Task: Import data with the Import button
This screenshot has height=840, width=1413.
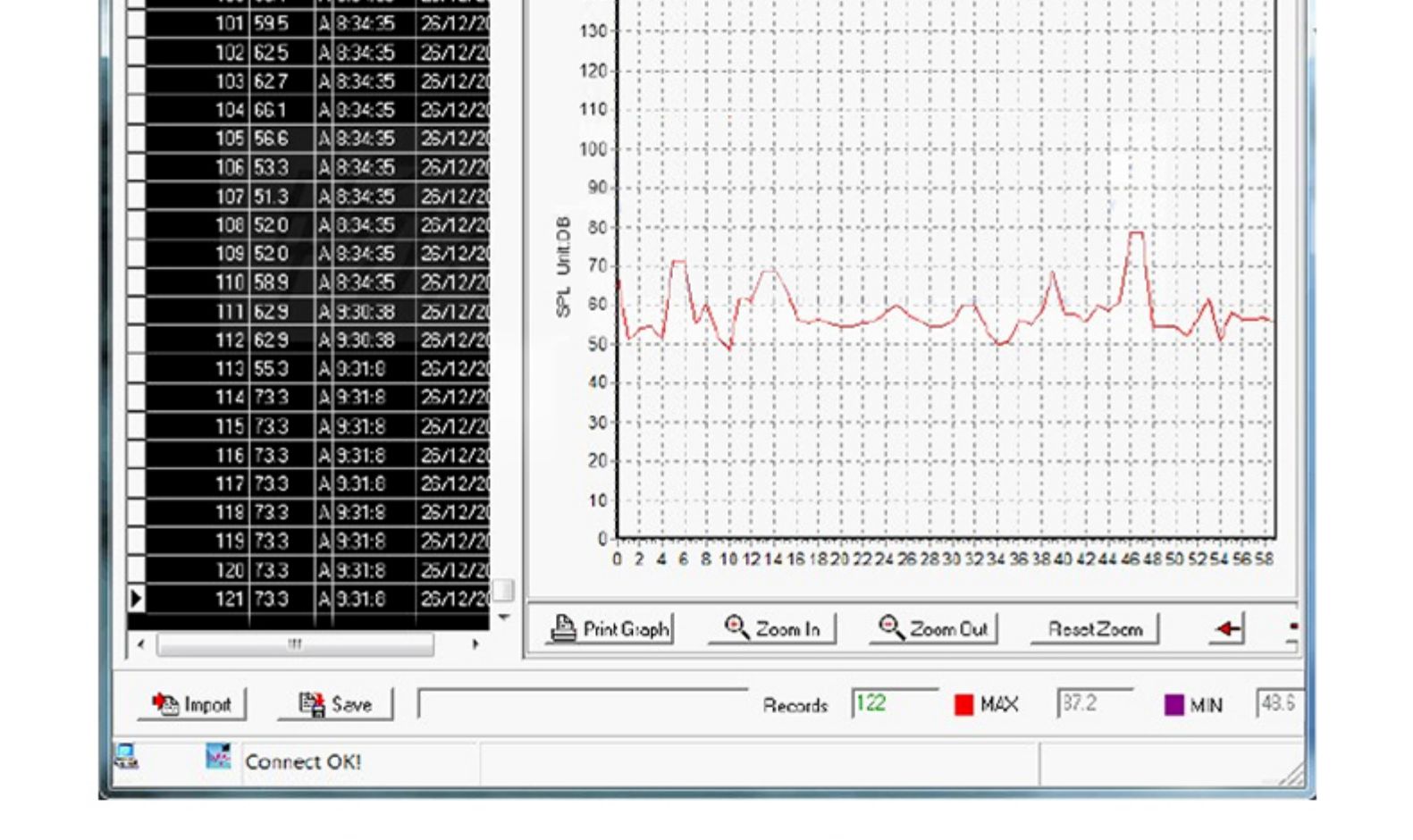Action: click(192, 704)
